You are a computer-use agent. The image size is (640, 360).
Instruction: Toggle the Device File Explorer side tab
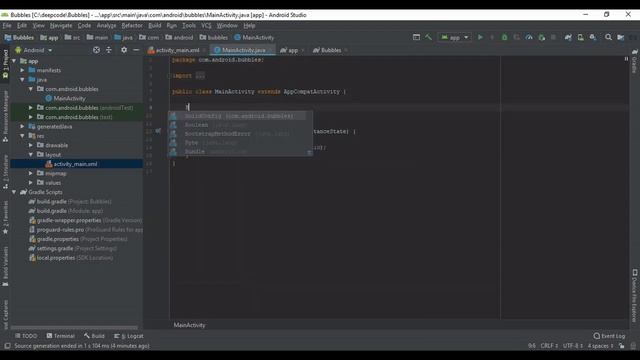pyautogui.click(x=634, y=296)
